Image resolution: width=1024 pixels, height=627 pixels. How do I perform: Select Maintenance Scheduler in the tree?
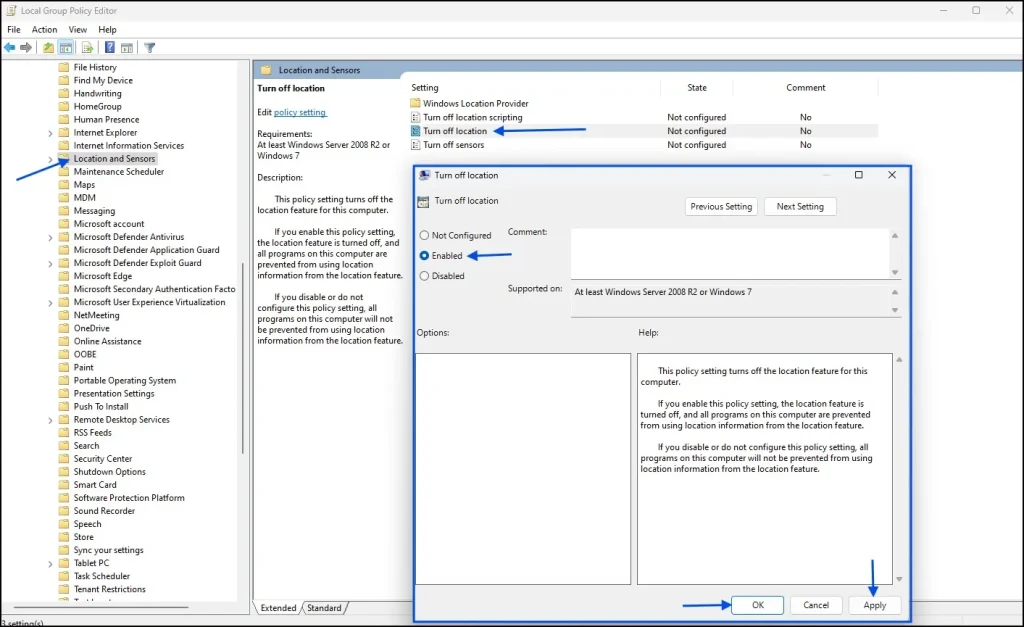[x=119, y=171]
